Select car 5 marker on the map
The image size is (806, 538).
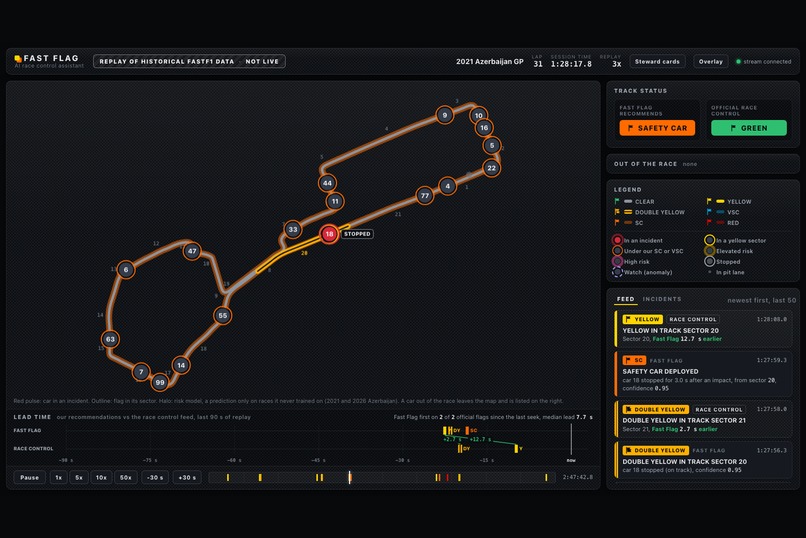coord(492,145)
